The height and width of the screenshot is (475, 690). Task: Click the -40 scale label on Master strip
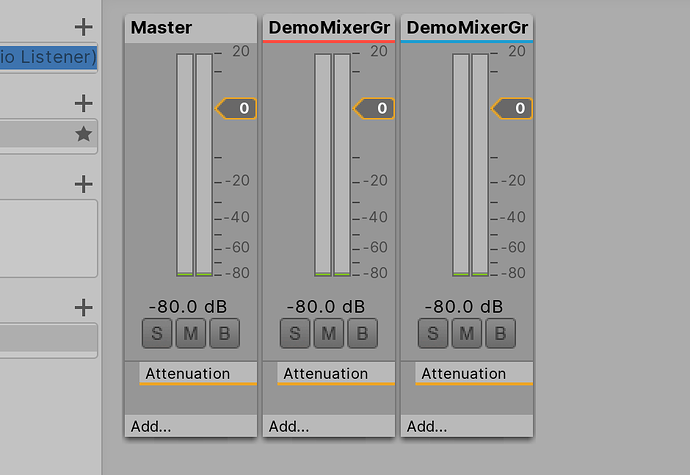[x=237, y=217]
